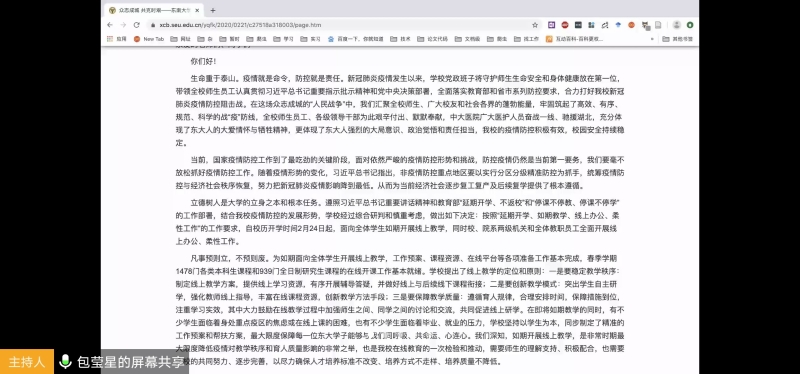Image resolution: width=800 pixels, height=374 pixels.
Task: Click the 应用 apps grid icon
Action: (x=110, y=39)
